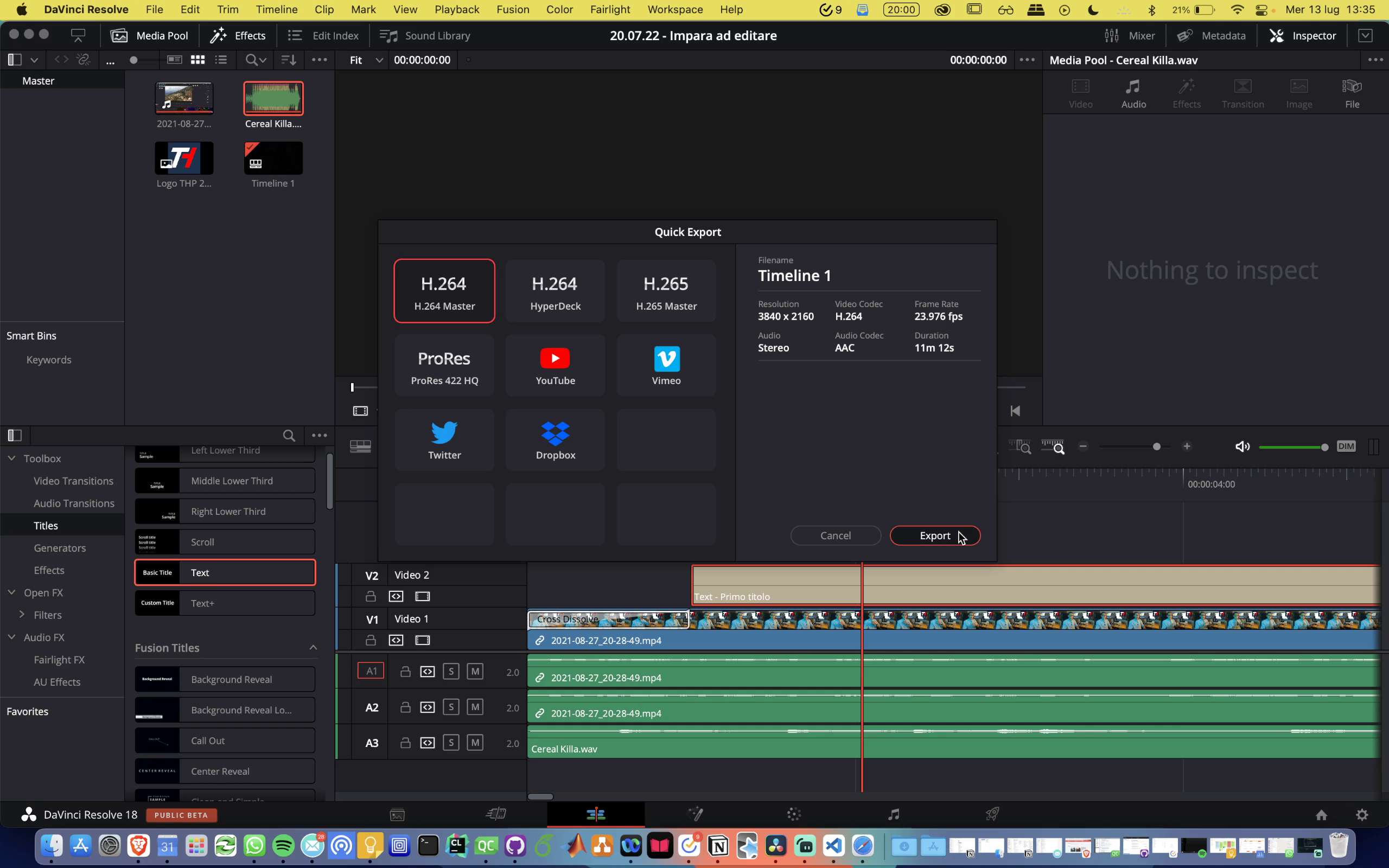Open the Inspector Video tab
The height and width of the screenshot is (868, 1389).
point(1080,93)
